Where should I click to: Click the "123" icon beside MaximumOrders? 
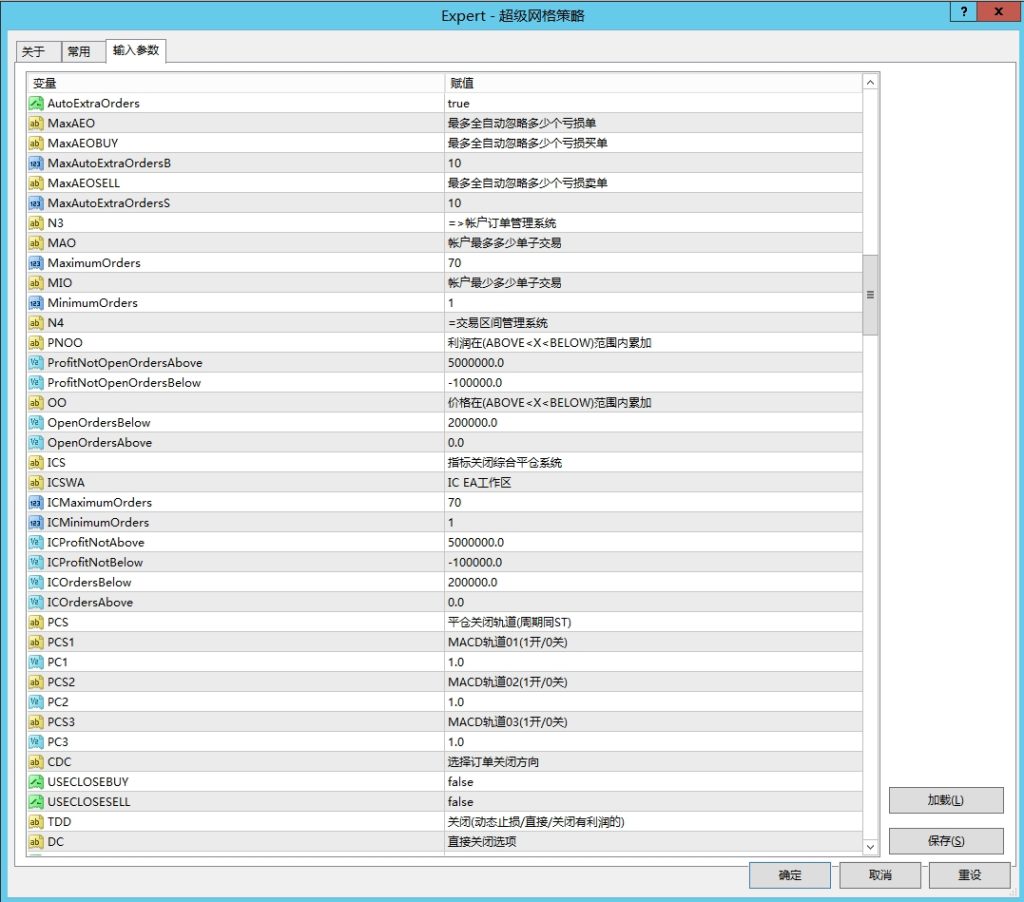coord(35,263)
